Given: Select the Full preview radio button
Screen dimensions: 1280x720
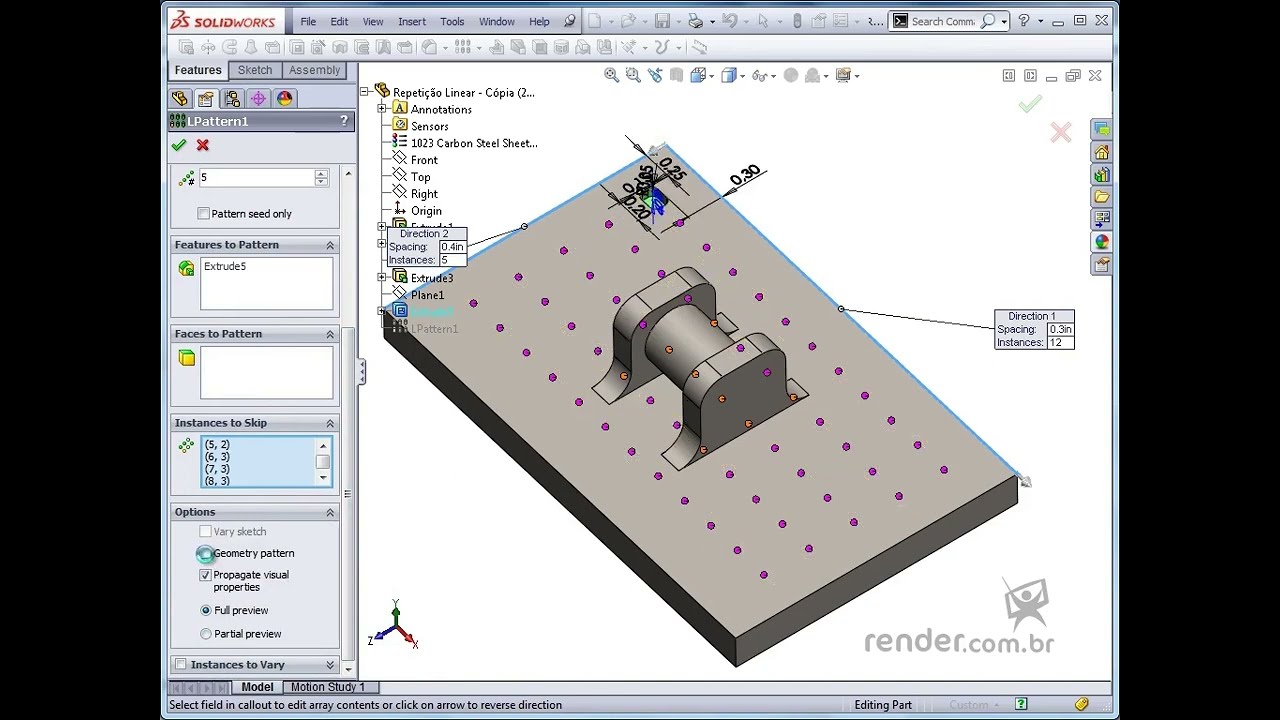Looking at the screenshot, I should (x=206, y=610).
